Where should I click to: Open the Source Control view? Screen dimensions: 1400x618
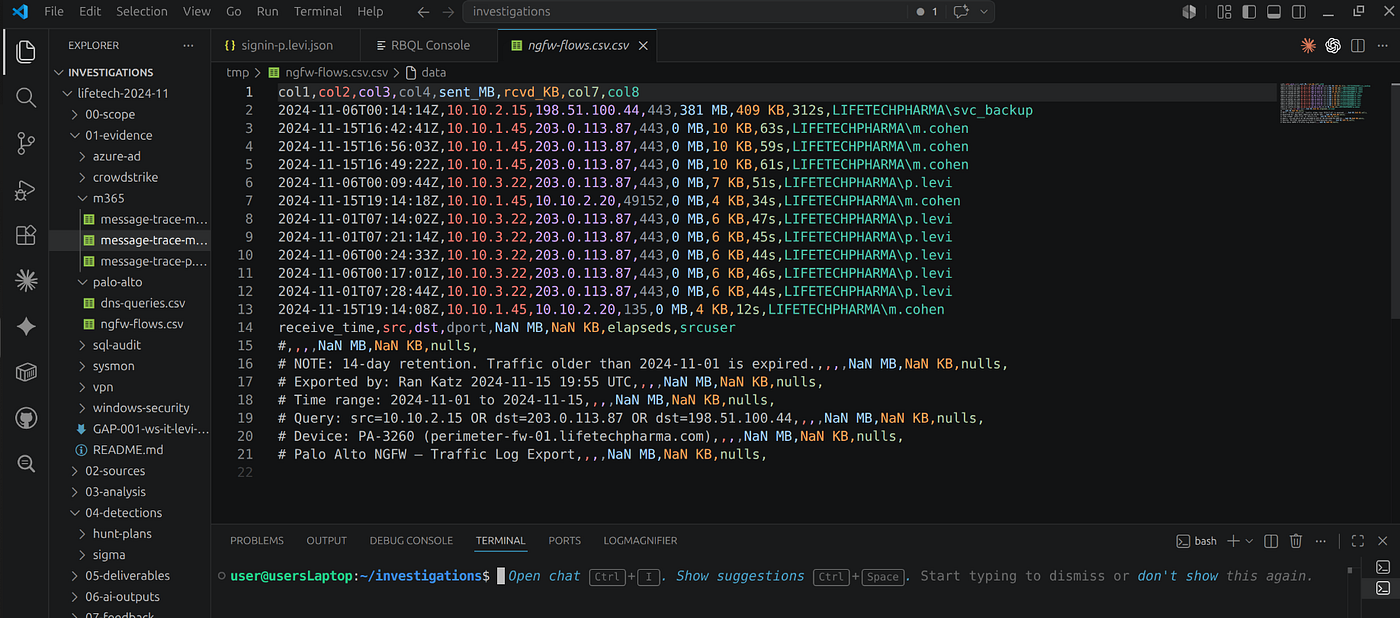click(26, 143)
